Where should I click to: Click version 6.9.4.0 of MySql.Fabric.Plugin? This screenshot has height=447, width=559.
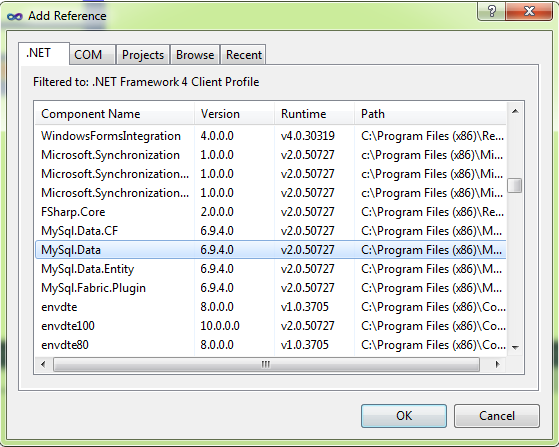pyautogui.click(x=217, y=288)
